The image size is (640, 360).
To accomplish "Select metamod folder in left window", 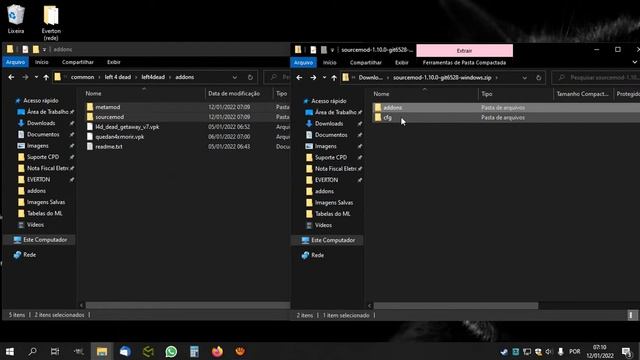I will pyautogui.click(x=108, y=107).
